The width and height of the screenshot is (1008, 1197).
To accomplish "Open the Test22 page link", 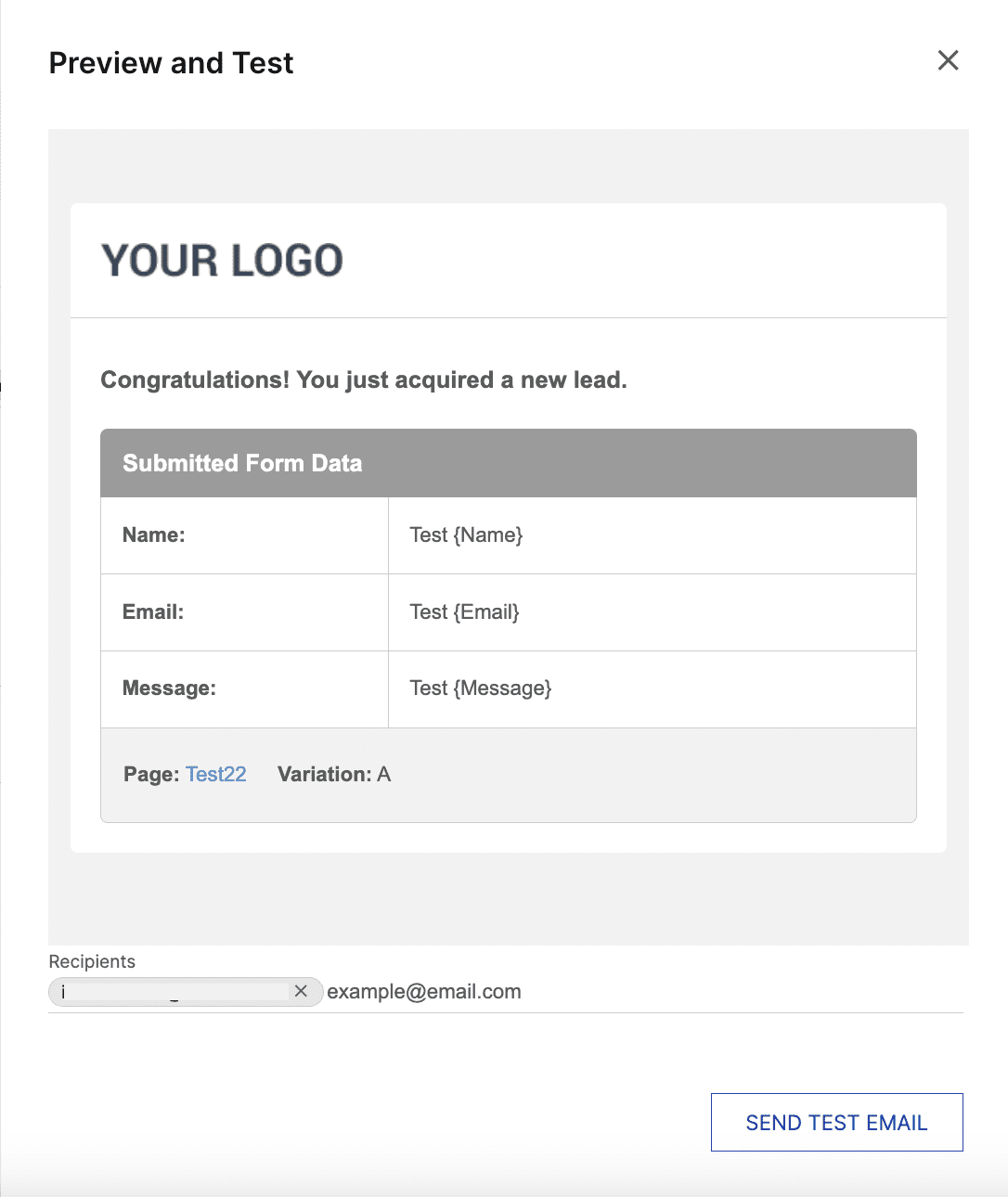I will (216, 774).
